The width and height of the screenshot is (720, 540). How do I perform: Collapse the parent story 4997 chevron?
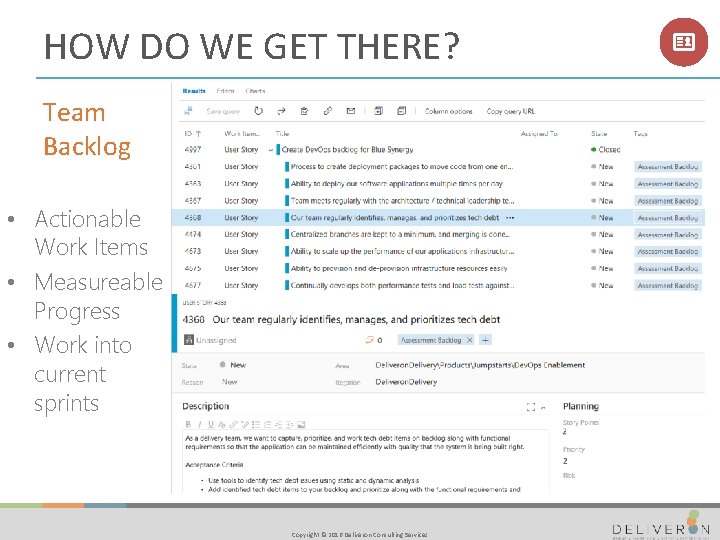270,150
